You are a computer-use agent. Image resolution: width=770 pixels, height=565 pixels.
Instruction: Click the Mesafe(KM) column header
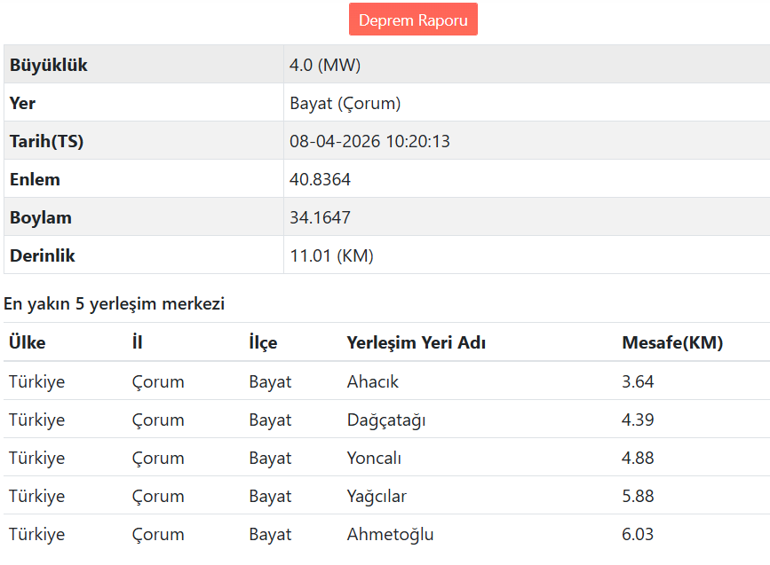tap(672, 343)
